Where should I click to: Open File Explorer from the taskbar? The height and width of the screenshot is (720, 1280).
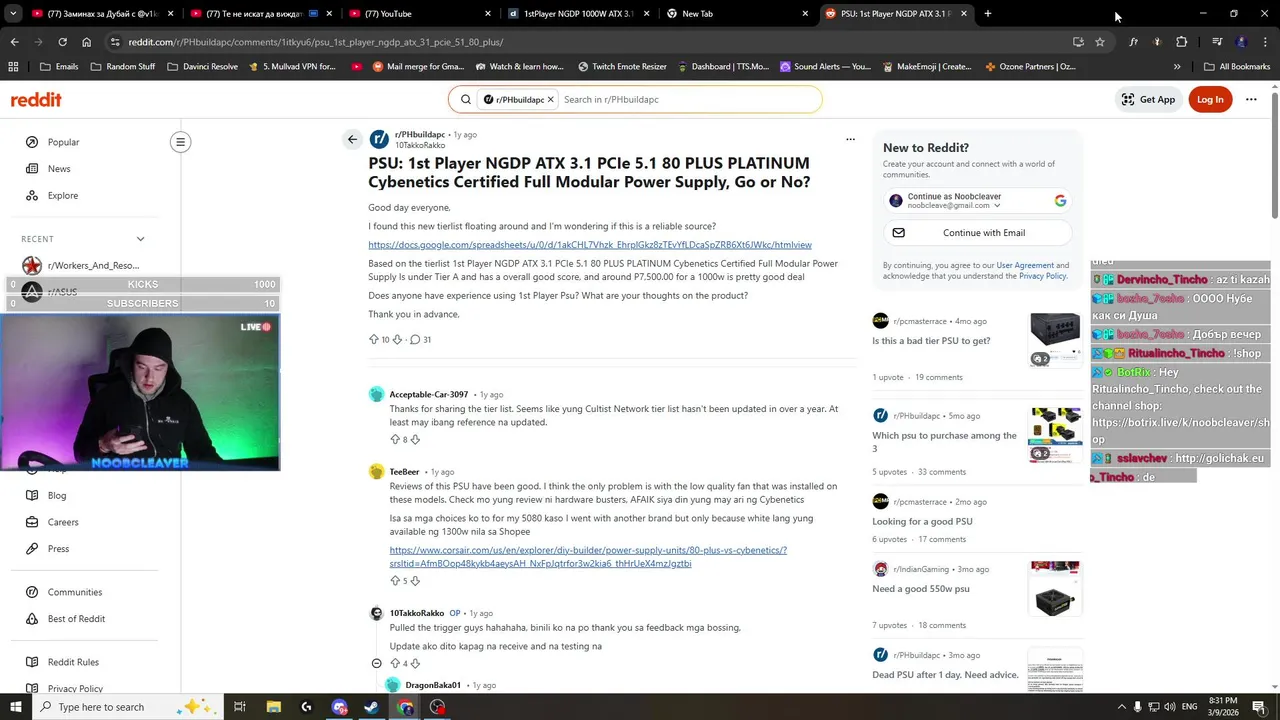click(x=273, y=707)
